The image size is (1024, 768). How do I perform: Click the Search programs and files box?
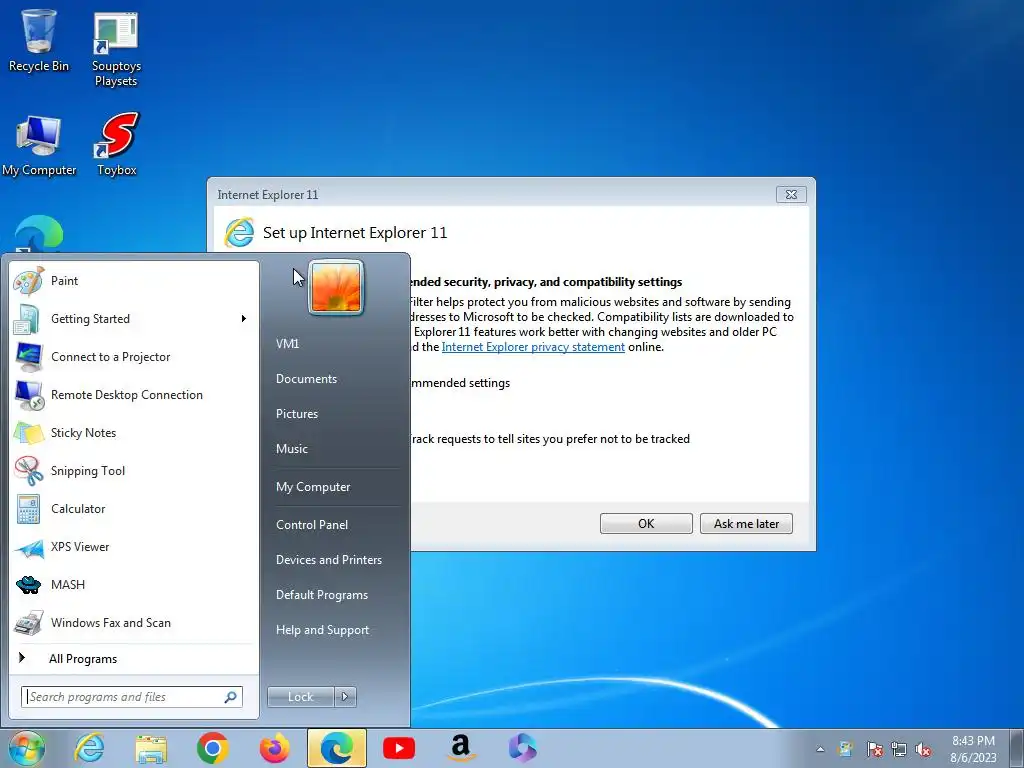click(131, 697)
